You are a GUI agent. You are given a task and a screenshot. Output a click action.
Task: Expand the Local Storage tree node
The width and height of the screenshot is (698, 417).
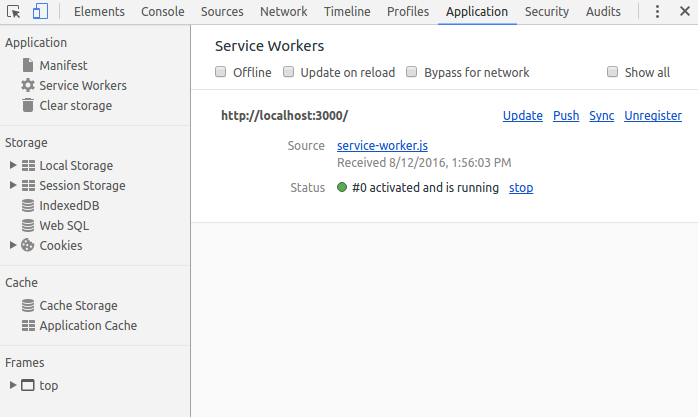coord(12,166)
